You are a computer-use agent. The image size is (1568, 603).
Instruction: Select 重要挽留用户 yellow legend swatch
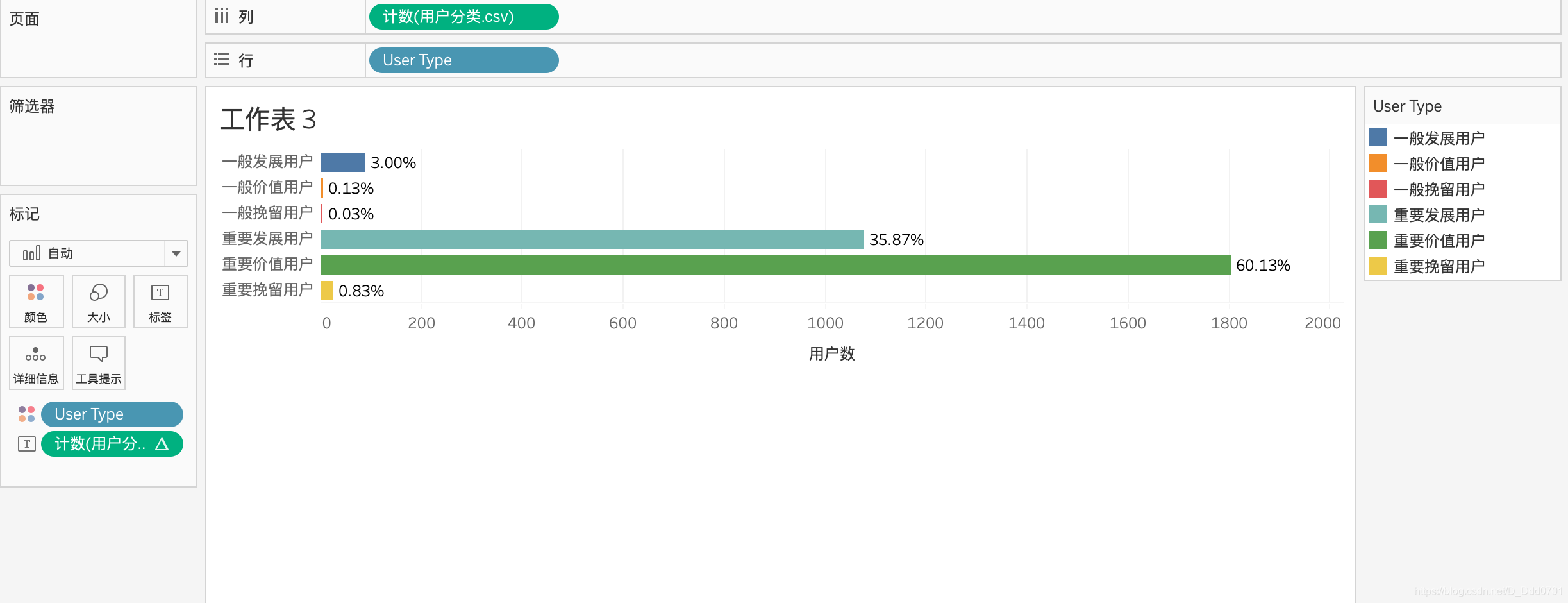[x=1378, y=266]
